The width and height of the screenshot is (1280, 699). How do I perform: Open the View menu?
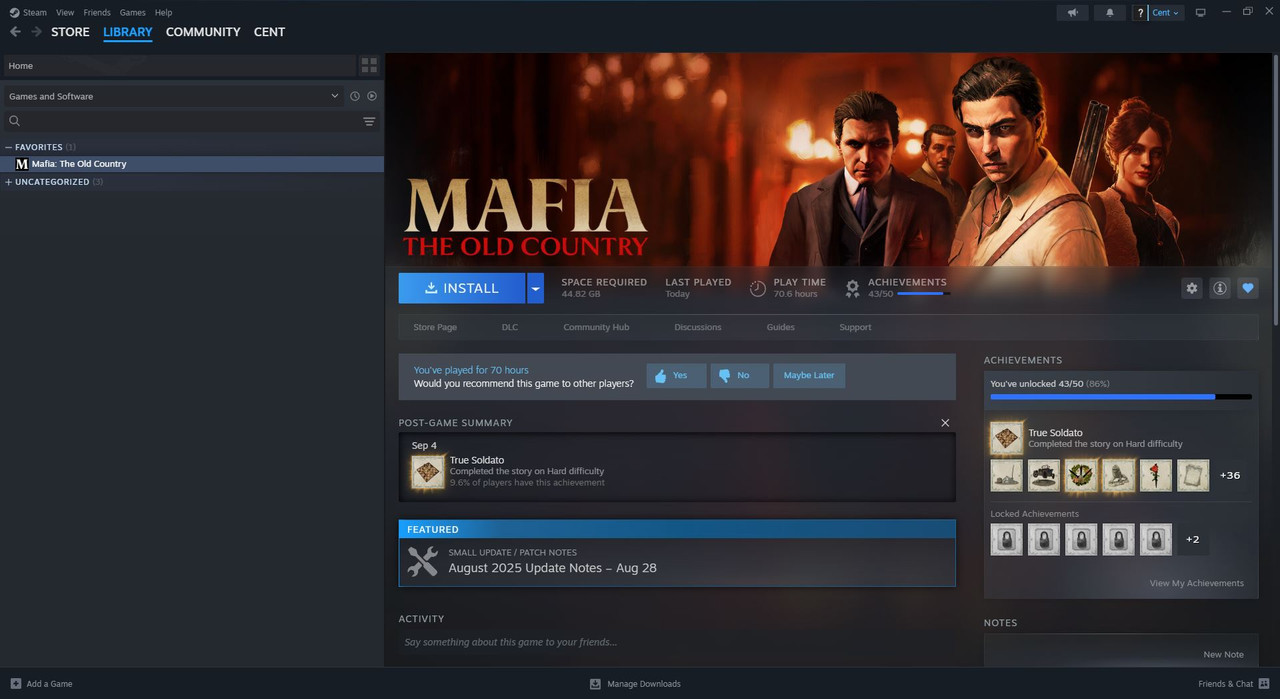click(65, 13)
